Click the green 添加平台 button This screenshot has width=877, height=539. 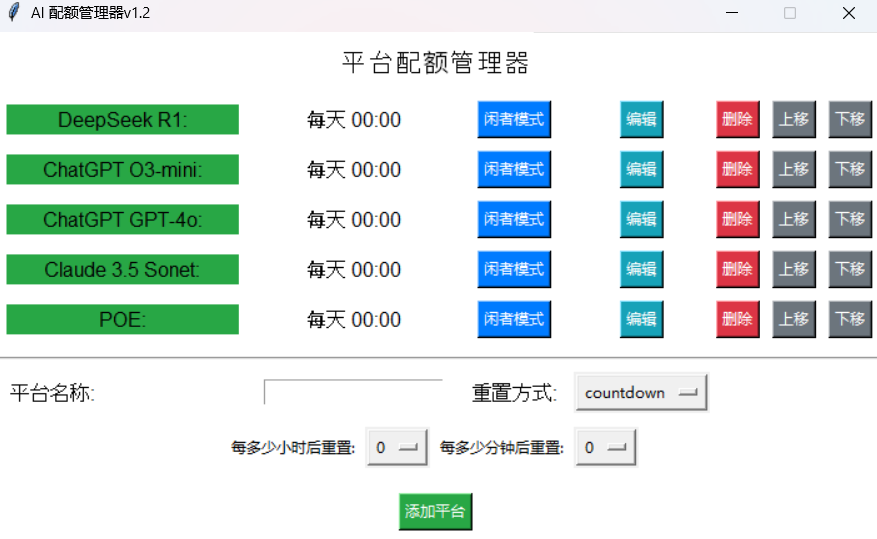(x=435, y=511)
